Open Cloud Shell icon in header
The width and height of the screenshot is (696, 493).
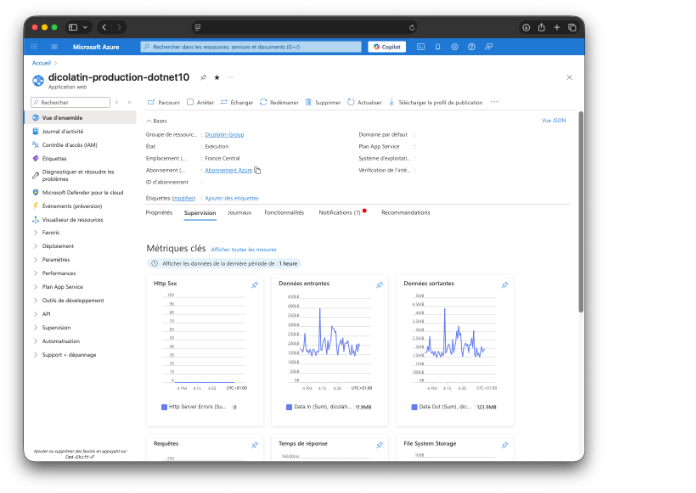click(x=420, y=47)
